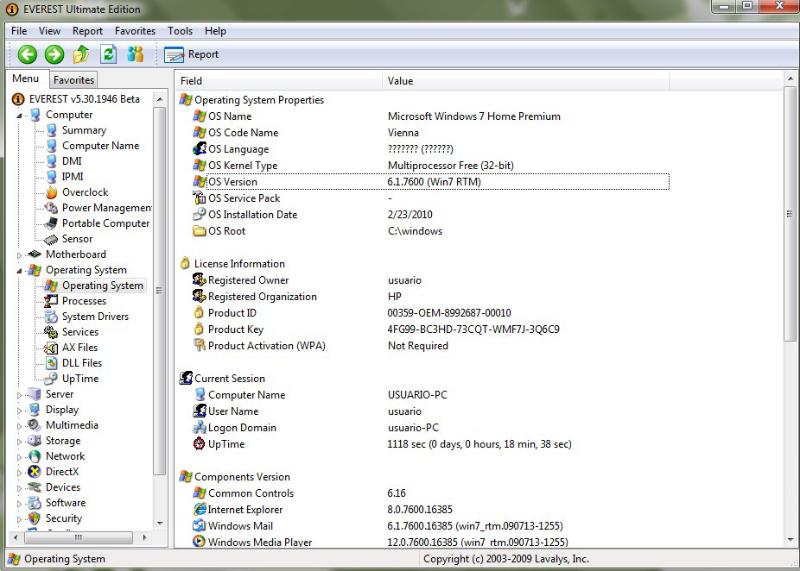Refresh the page with the toolbar icon
Screen dimensions: 800x571
click(x=108, y=54)
